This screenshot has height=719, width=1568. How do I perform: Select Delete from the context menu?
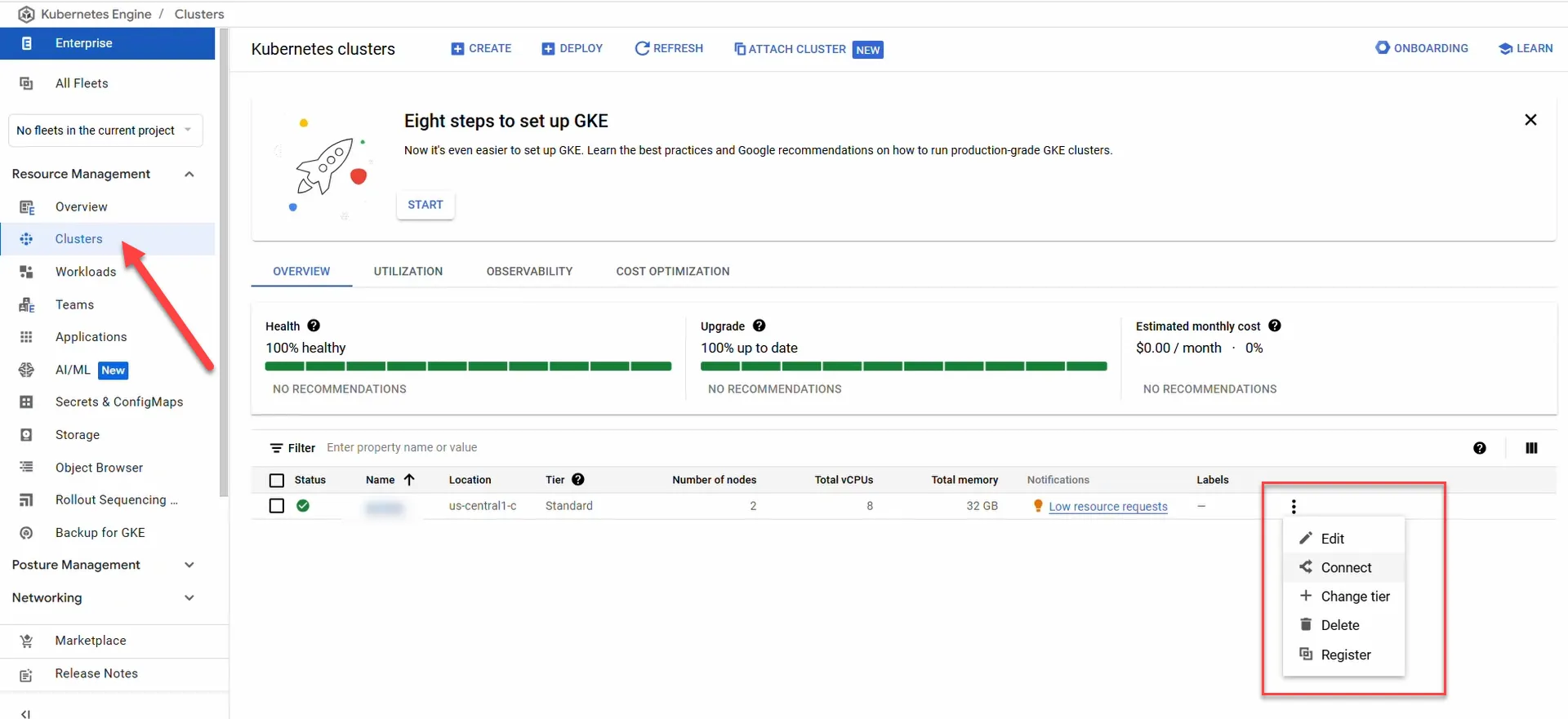(1344, 625)
